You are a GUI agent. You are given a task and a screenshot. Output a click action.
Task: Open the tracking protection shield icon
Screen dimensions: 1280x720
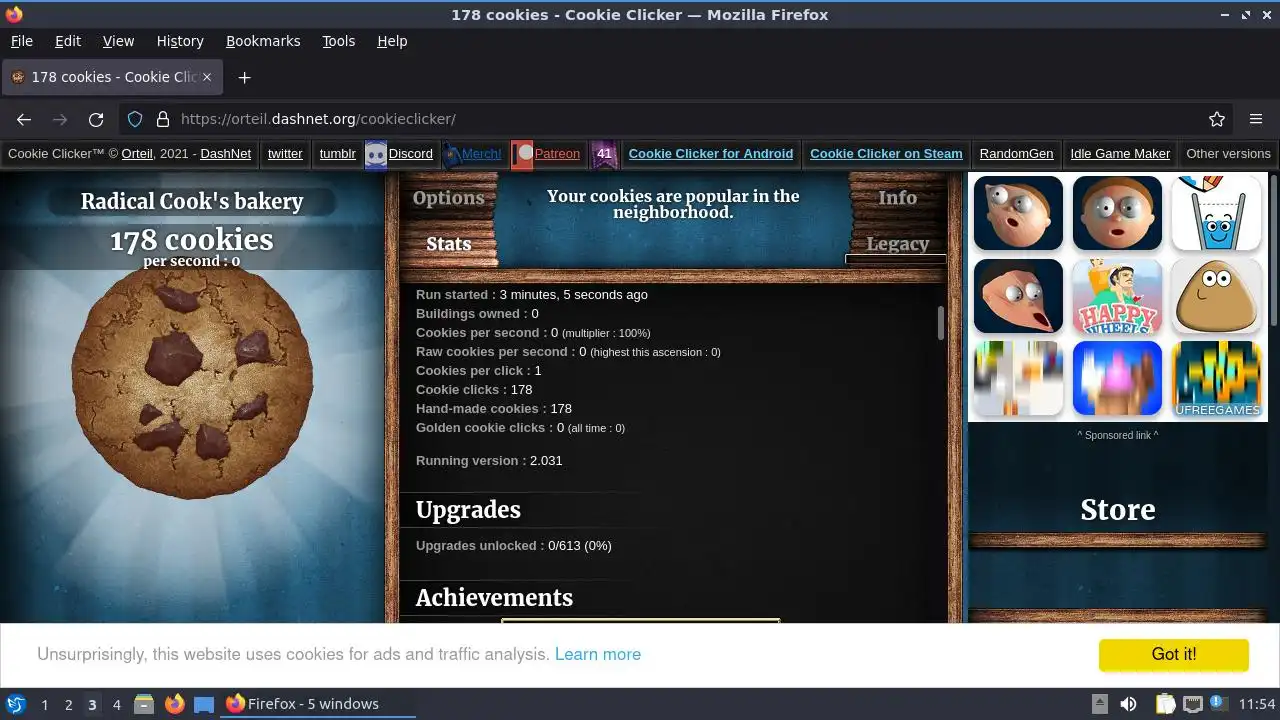click(135, 119)
